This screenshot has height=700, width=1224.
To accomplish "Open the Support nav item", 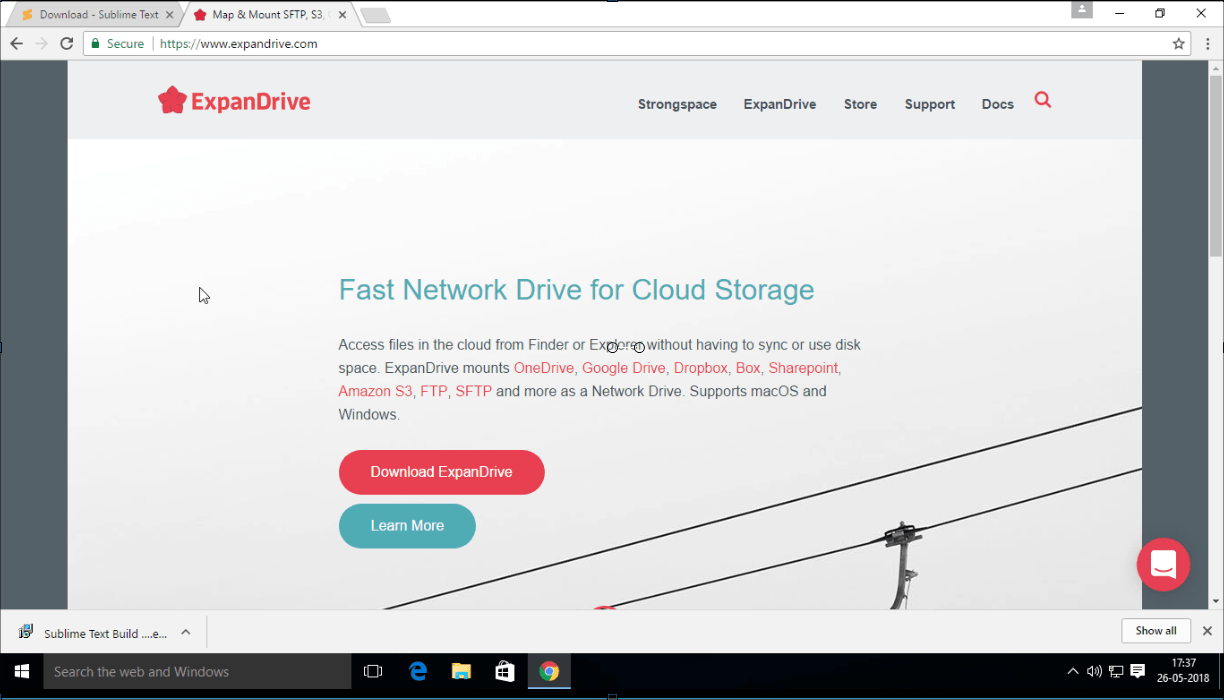I will click(x=930, y=104).
